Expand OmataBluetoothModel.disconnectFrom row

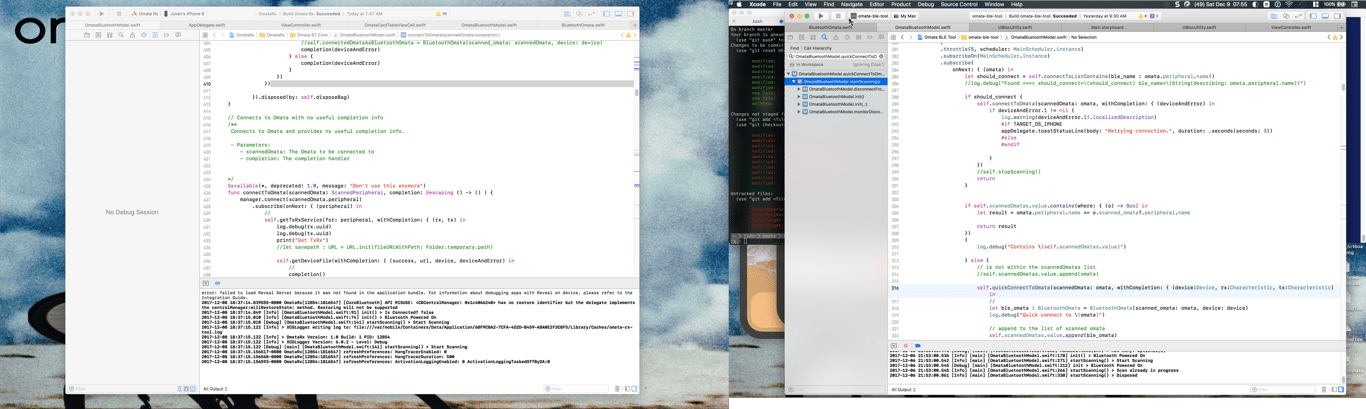click(799, 89)
